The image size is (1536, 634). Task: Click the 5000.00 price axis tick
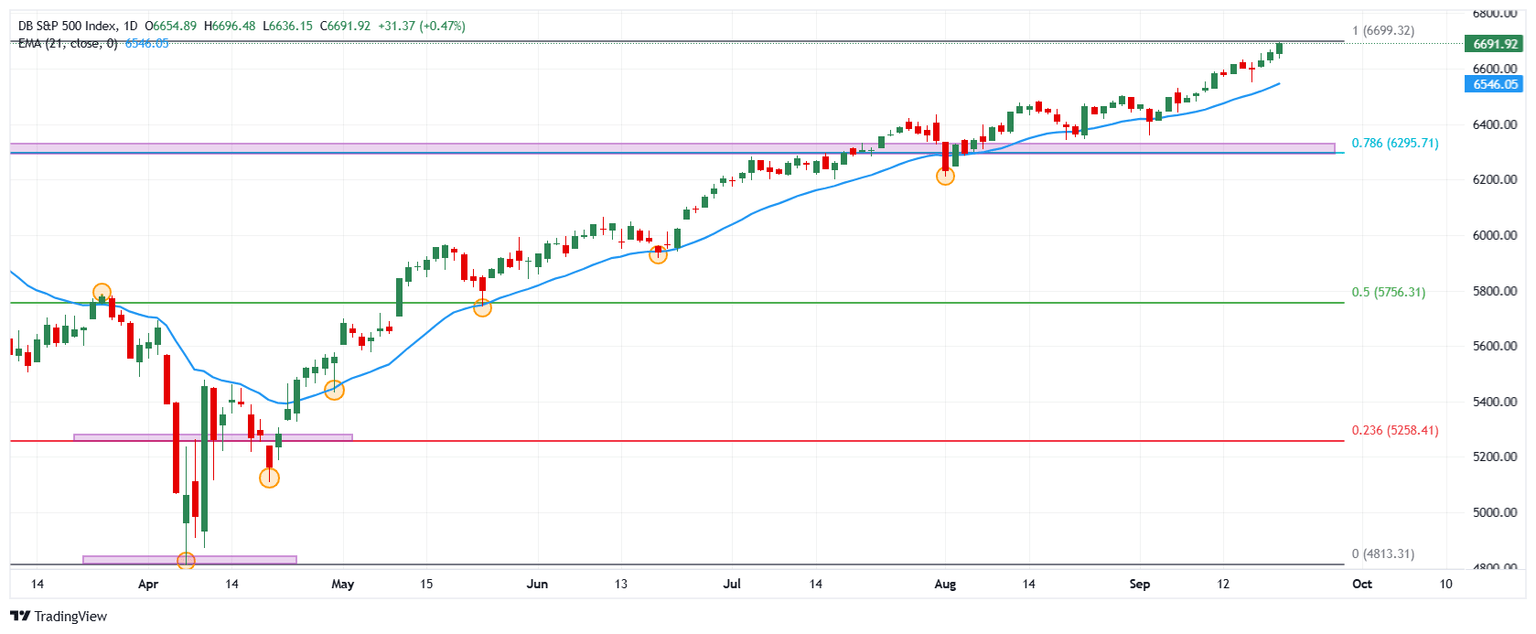click(x=1496, y=513)
